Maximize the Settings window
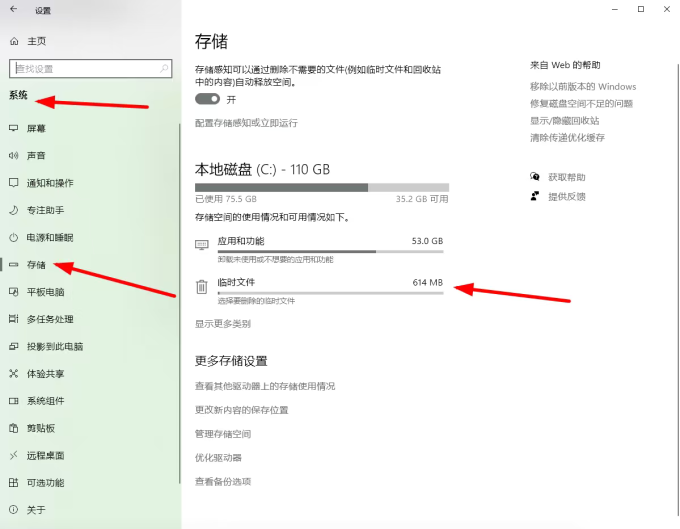 click(641, 9)
